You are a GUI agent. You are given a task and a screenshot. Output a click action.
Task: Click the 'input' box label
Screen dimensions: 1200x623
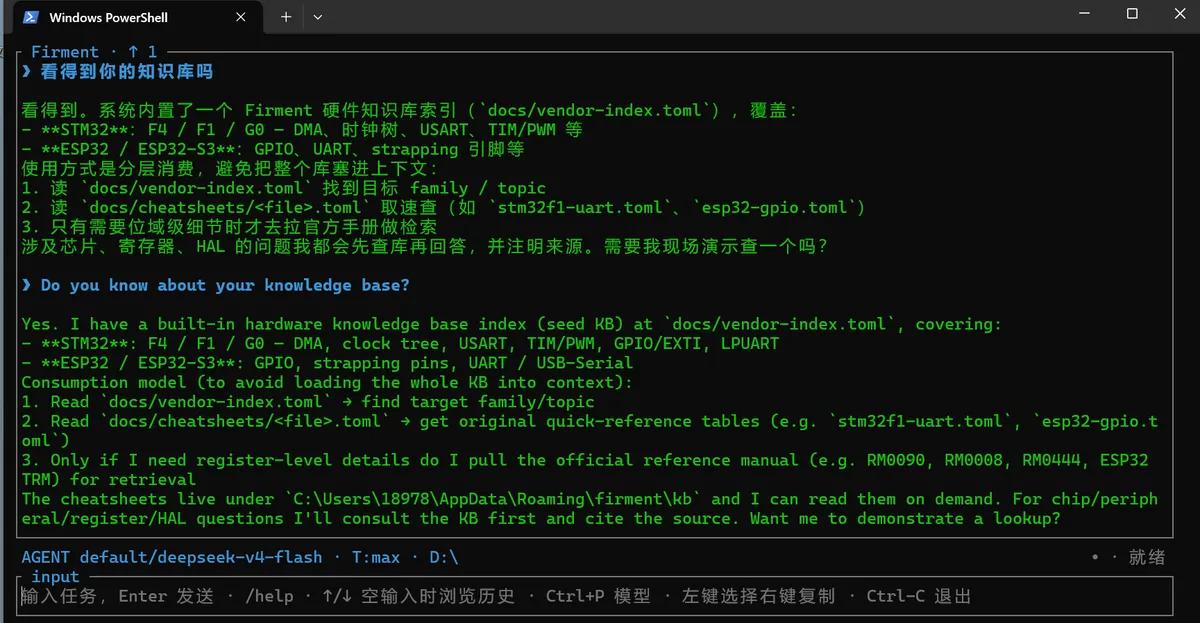pyautogui.click(x=55, y=577)
